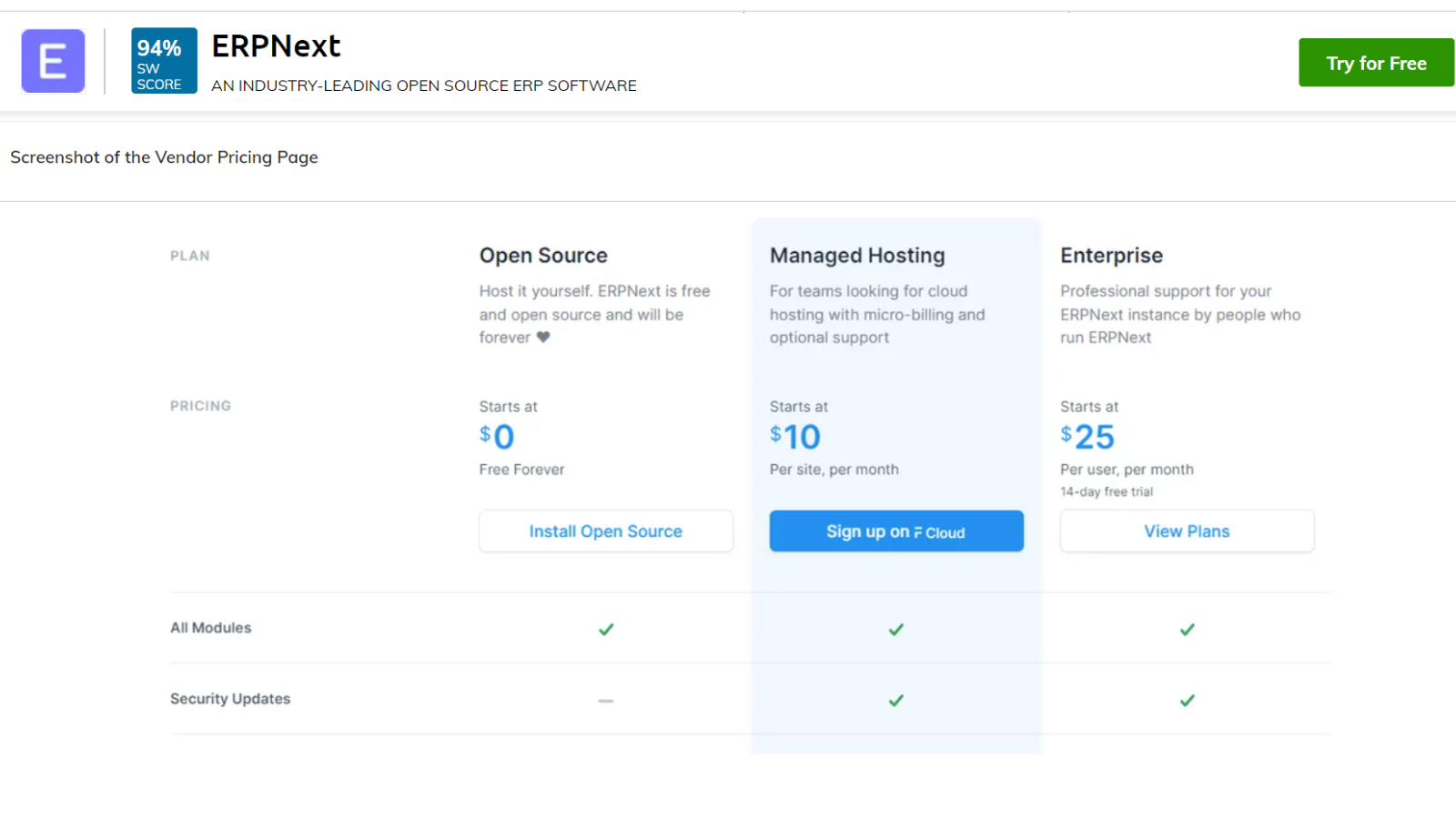The width and height of the screenshot is (1456, 819).
Task: Click the 'An industry-leading open source ERP software' tagline
Action: 424,86
